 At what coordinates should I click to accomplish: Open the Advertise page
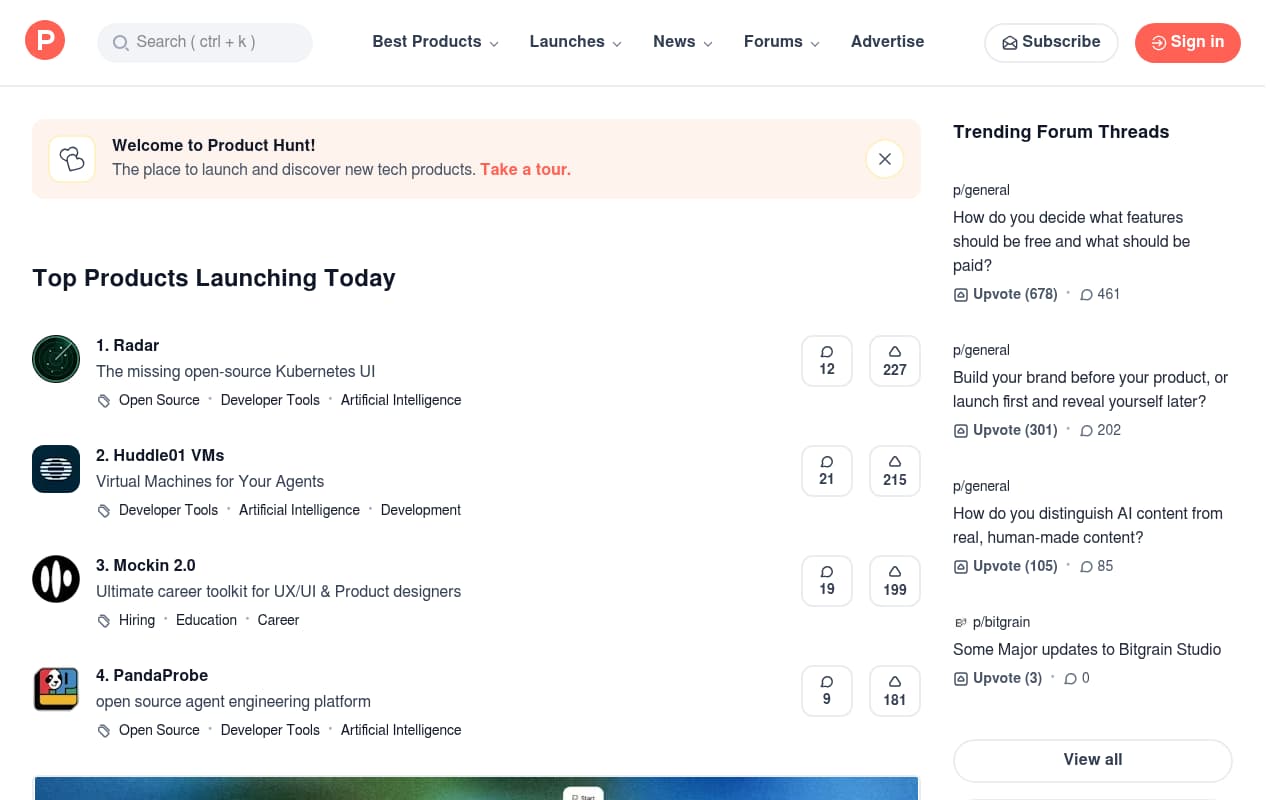point(887,42)
